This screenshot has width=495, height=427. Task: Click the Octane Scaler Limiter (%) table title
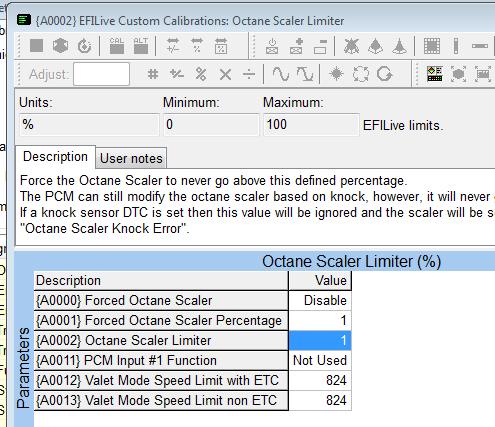point(351,261)
